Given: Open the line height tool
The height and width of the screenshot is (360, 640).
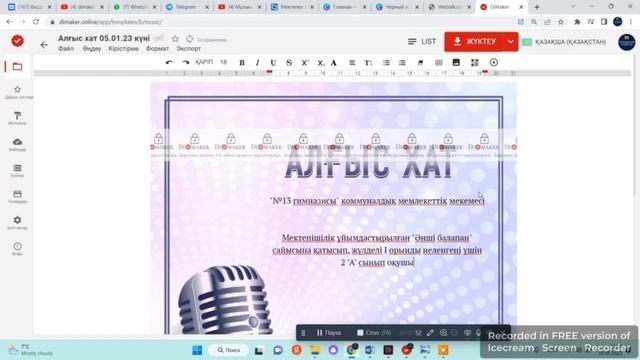Looking at the screenshot, I should click(368, 63).
